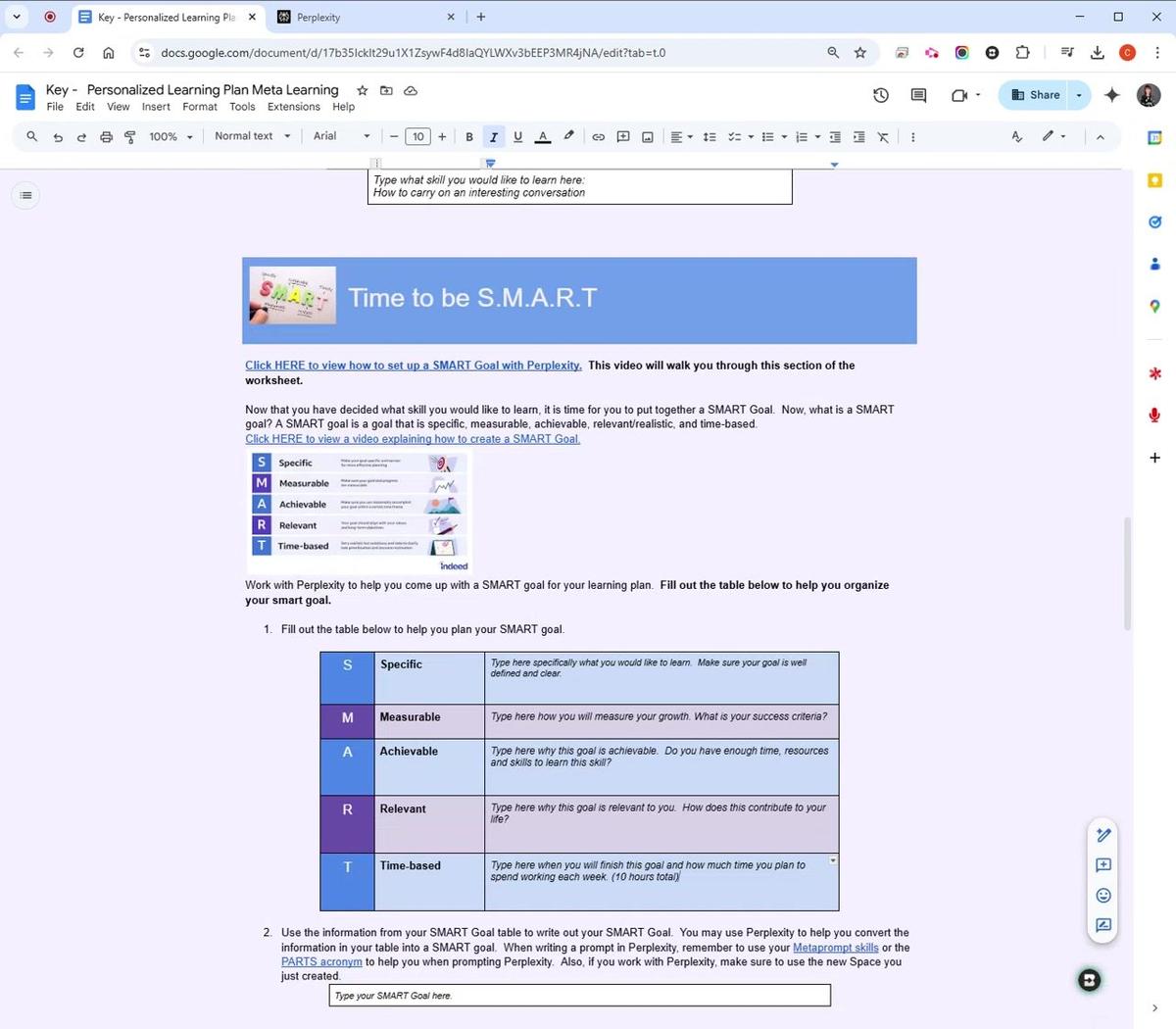The height and width of the screenshot is (1029, 1176).
Task: Open the comments panel icon
Action: [x=918, y=95]
